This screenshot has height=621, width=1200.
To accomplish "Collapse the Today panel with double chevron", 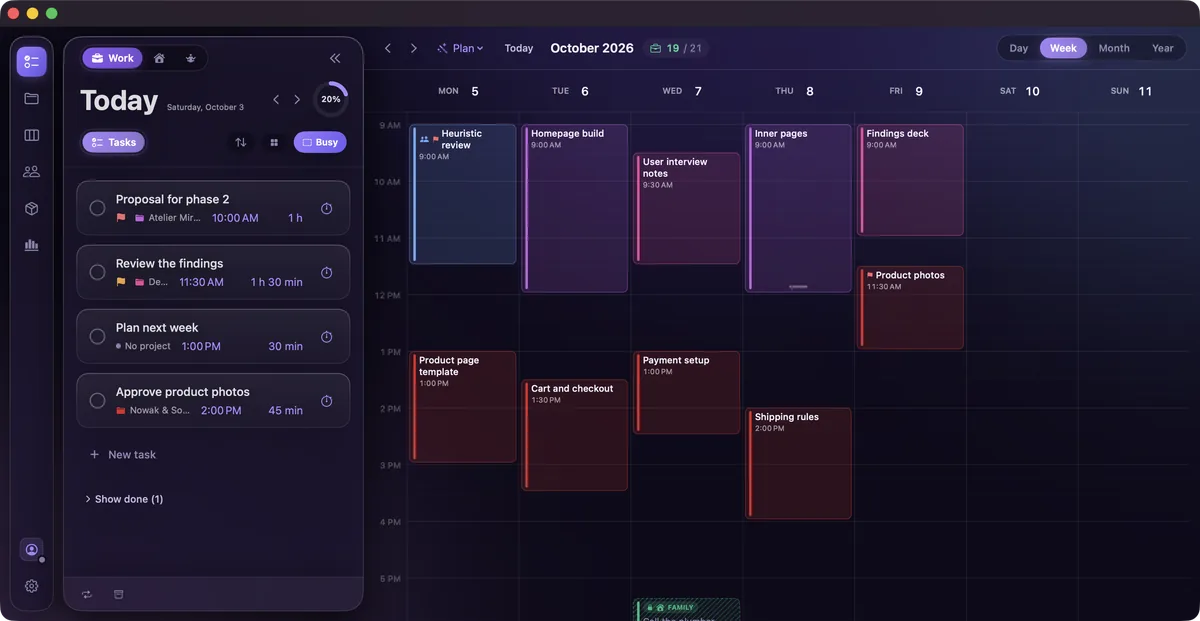I will (335, 58).
